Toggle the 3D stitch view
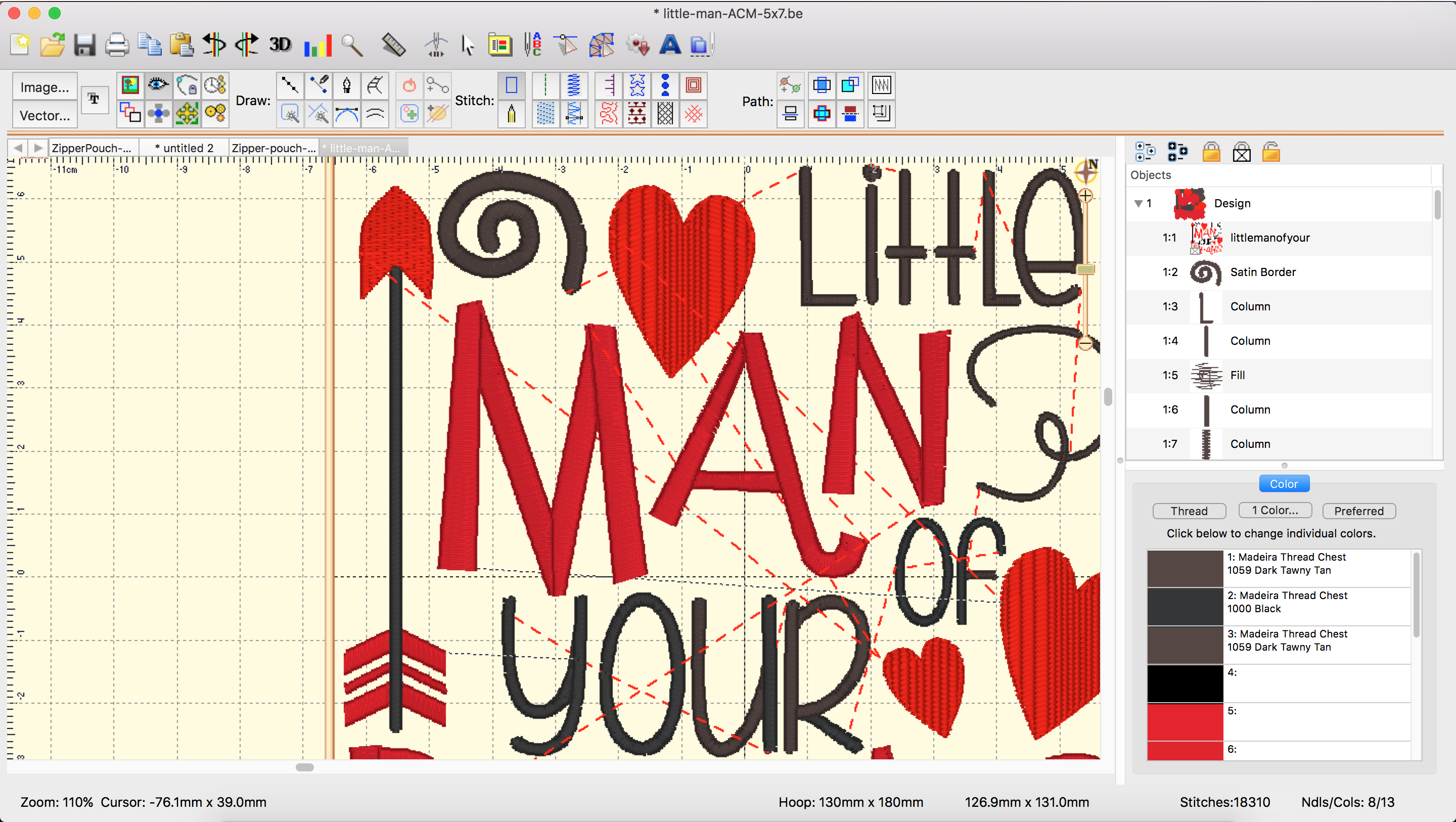Screen dimensions: 1456x822 280,44
